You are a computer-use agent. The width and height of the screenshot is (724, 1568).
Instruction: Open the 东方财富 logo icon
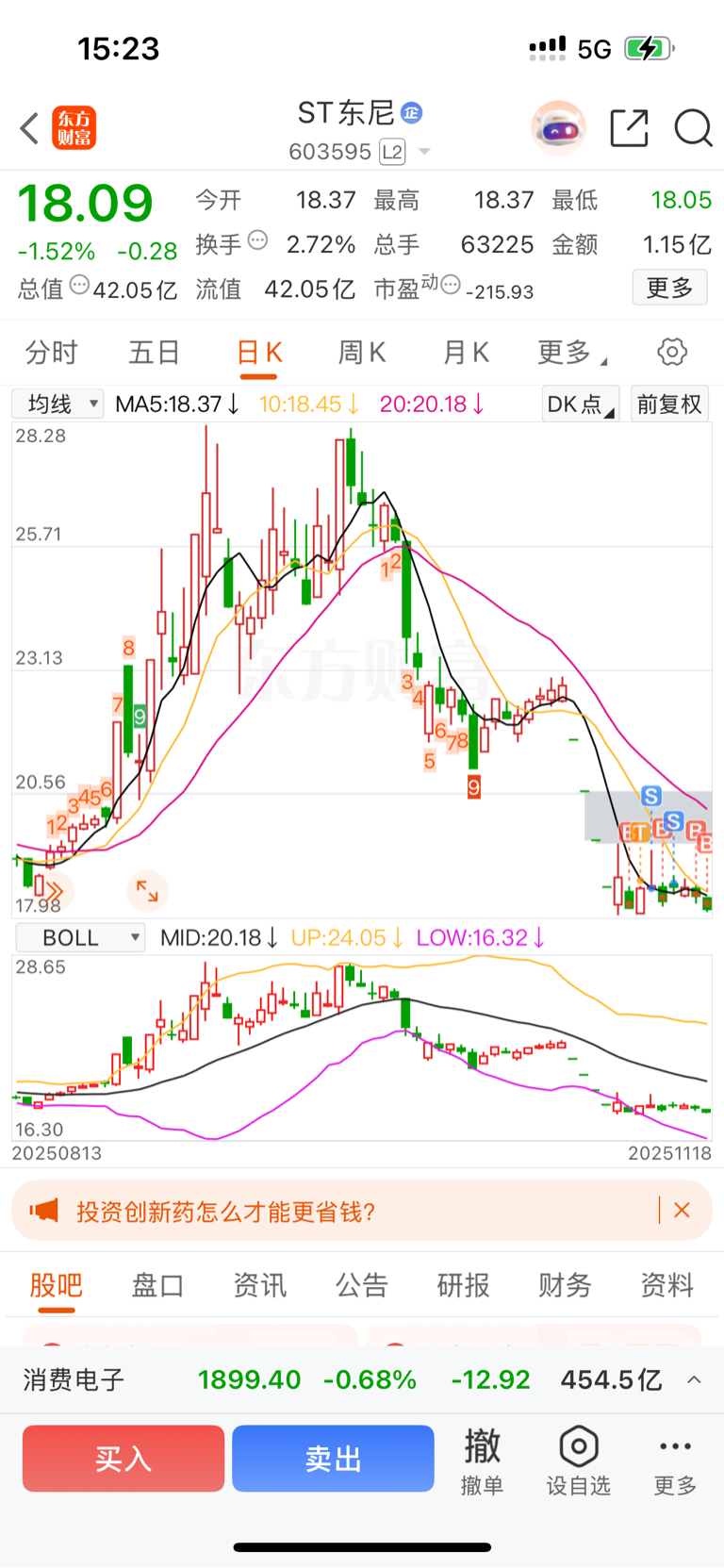(x=74, y=128)
